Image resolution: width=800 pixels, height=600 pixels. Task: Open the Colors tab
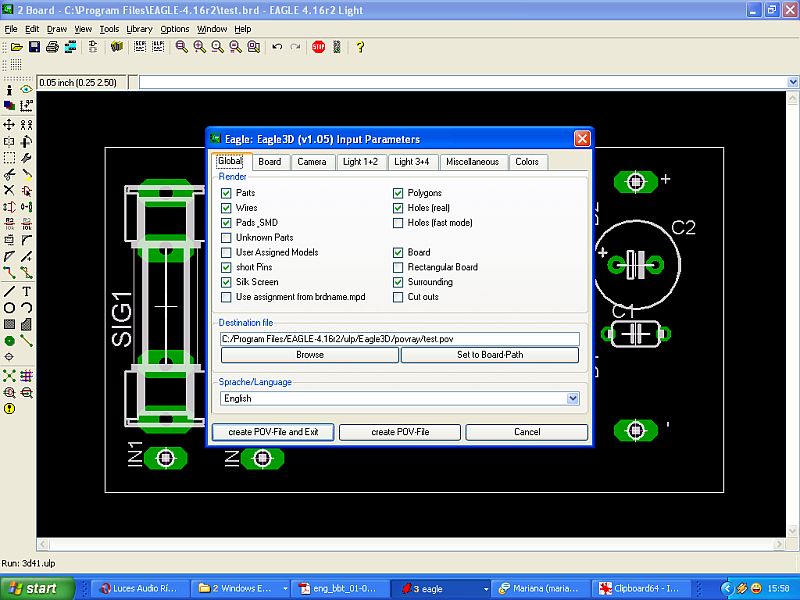[x=527, y=162]
